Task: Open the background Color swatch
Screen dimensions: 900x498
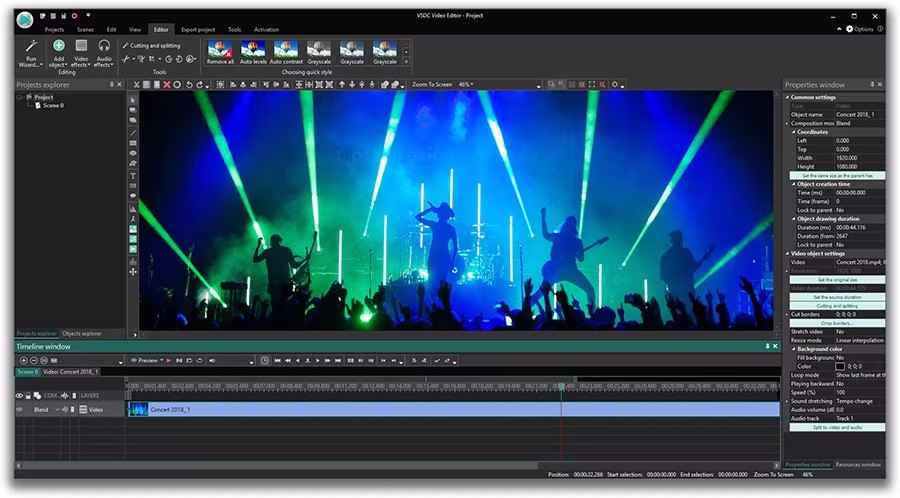Action: (840, 366)
